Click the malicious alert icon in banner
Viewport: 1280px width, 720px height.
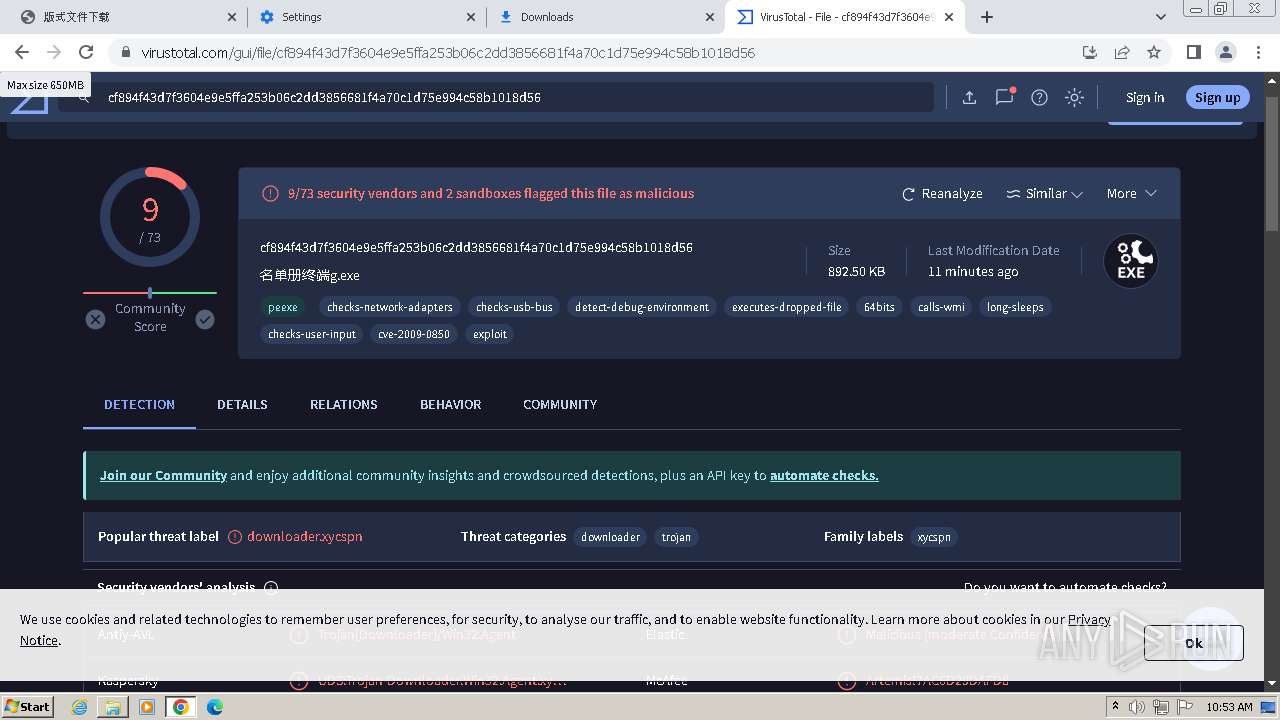(270, 194)
